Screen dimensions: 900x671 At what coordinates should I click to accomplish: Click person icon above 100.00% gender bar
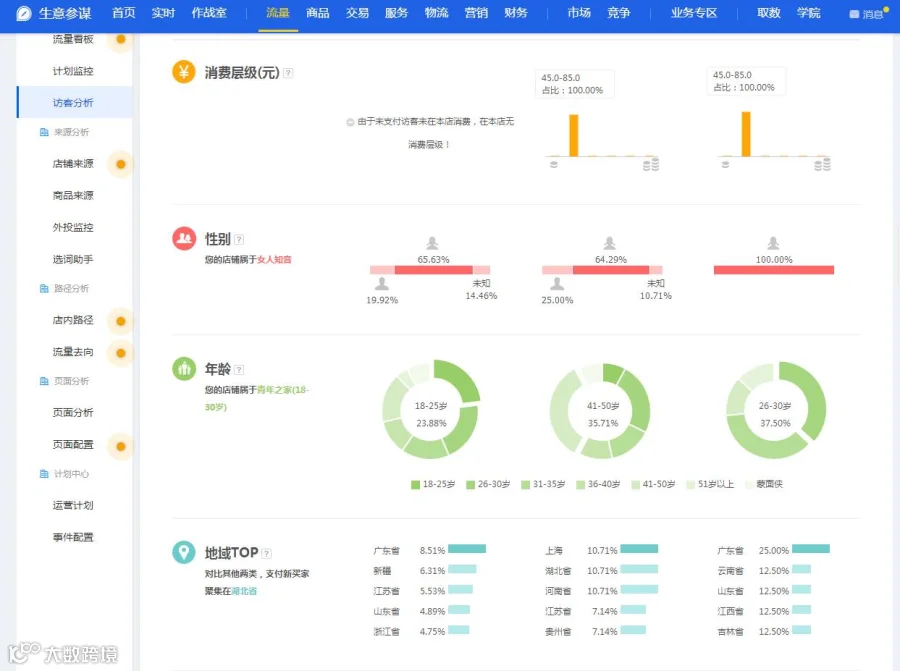(x=773, y=243)
